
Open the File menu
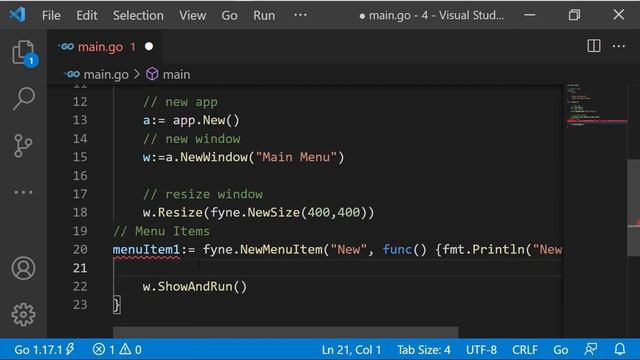tap(51, 16)
